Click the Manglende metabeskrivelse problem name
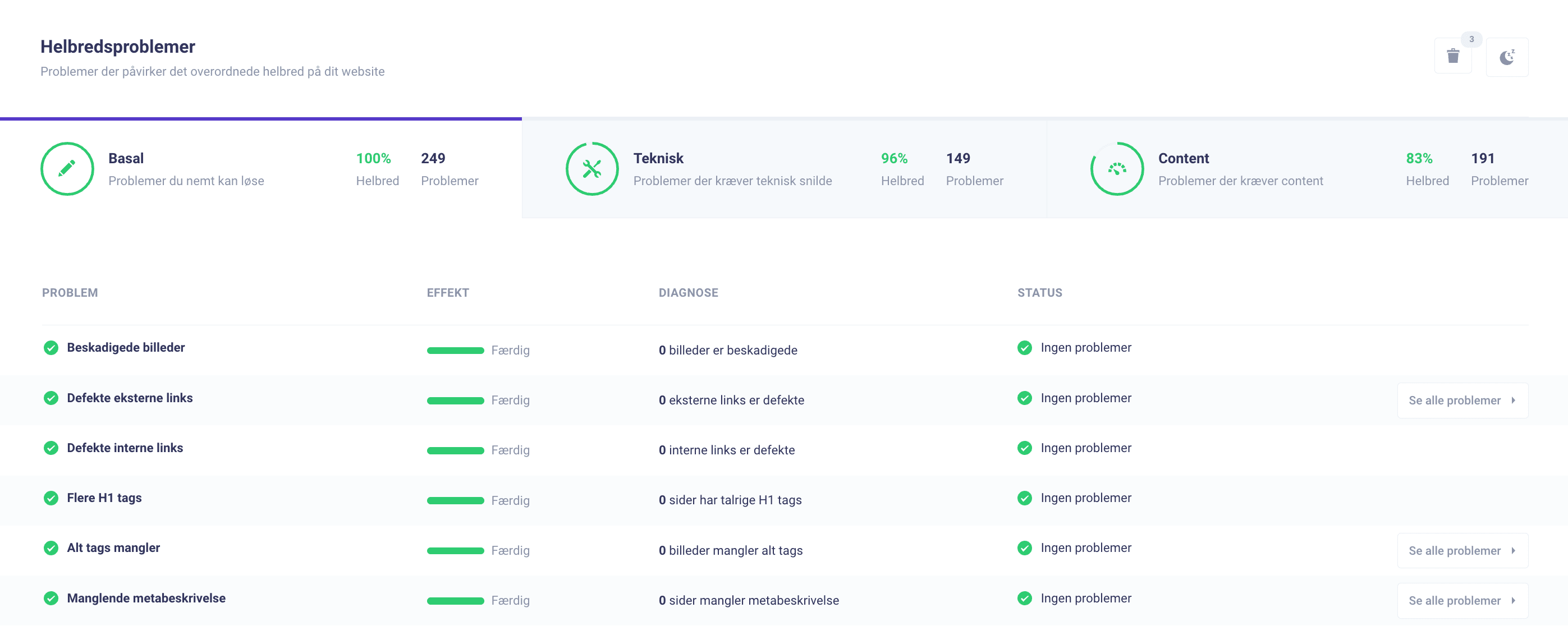 pyautogui.click(x=146, y=598)
